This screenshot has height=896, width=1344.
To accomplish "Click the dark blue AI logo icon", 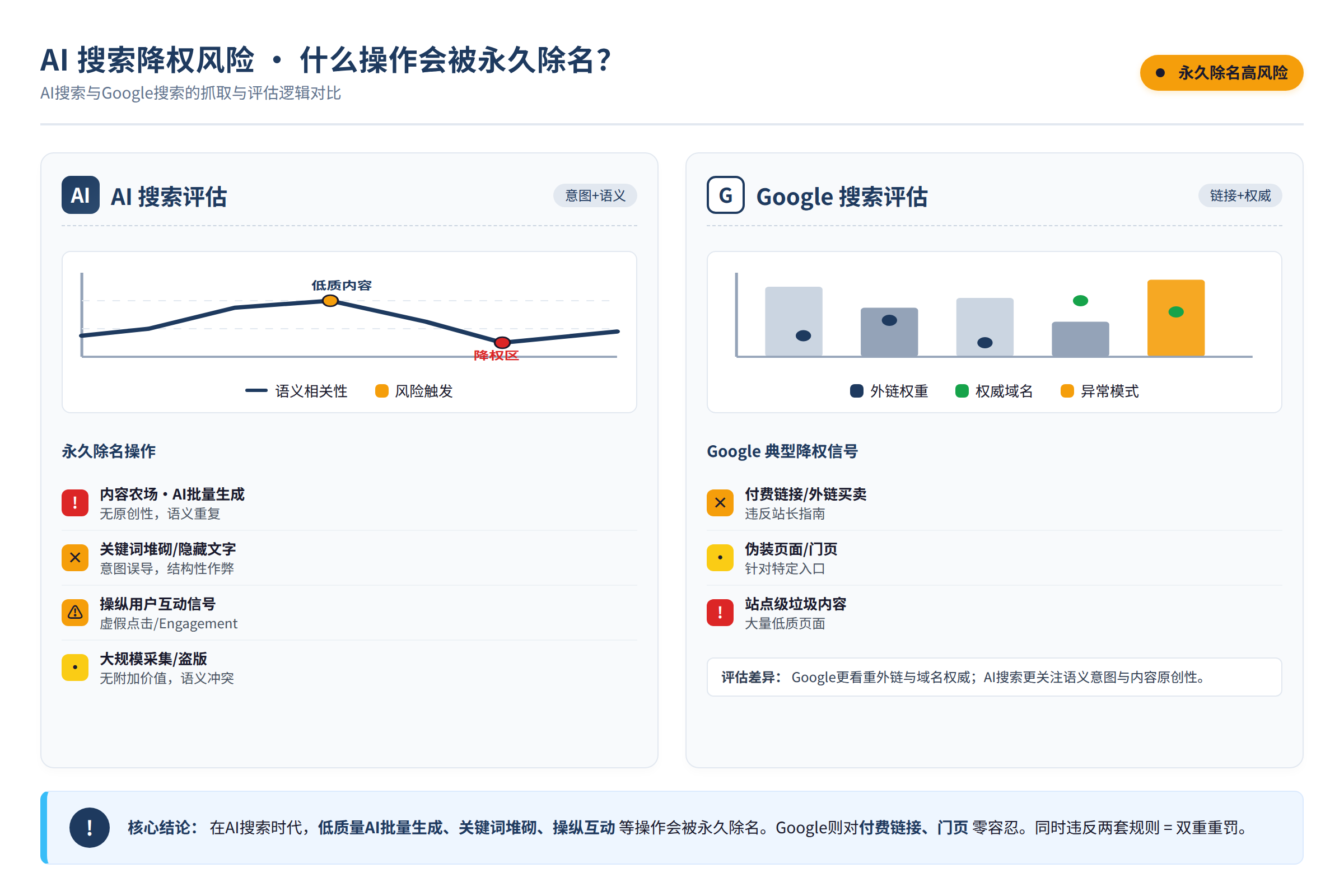I will pos(81,195).
